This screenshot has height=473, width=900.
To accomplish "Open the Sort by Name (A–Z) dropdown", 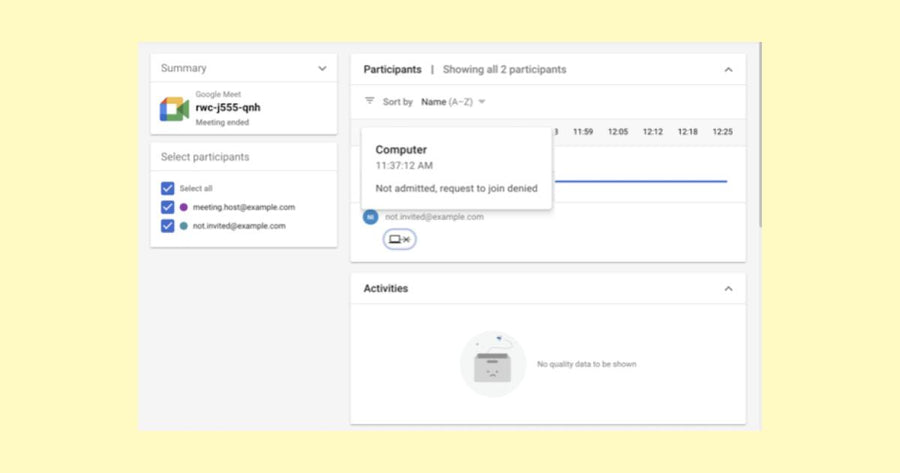I will point(453,102).
